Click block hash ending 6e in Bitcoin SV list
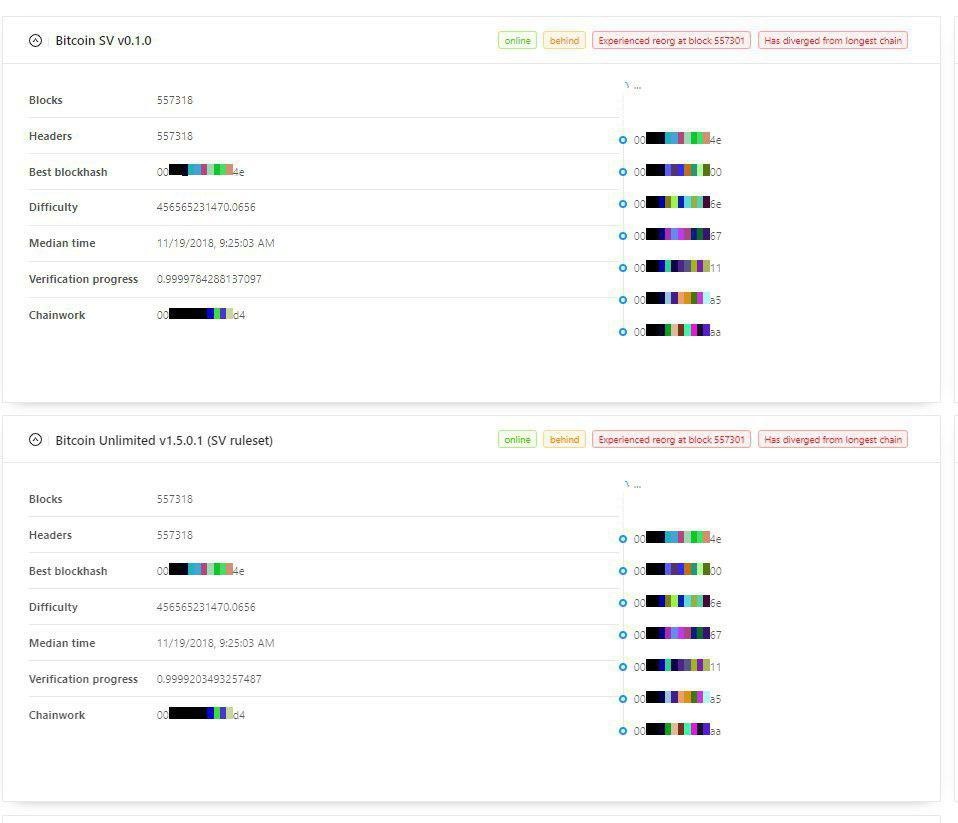 (x=678, y=203)
